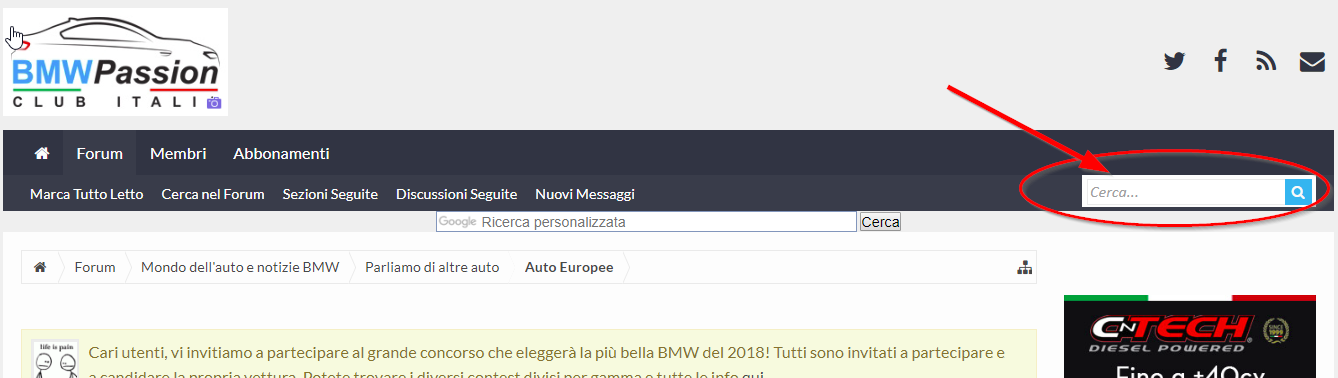
Task: Click the magnifier search button
Action: [1298, 192]
